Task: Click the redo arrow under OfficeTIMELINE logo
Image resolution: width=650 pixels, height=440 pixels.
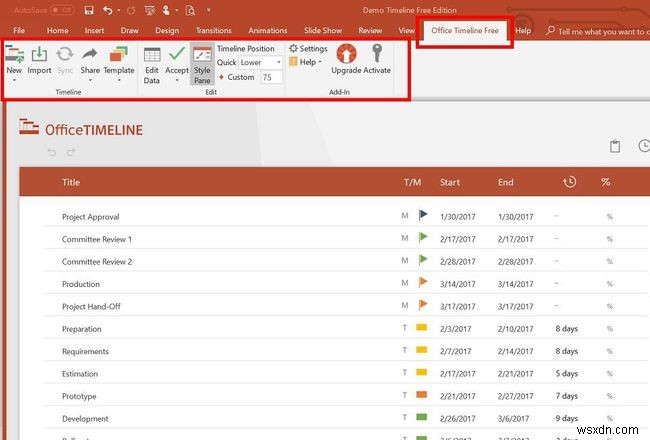Action: (71, 152)
